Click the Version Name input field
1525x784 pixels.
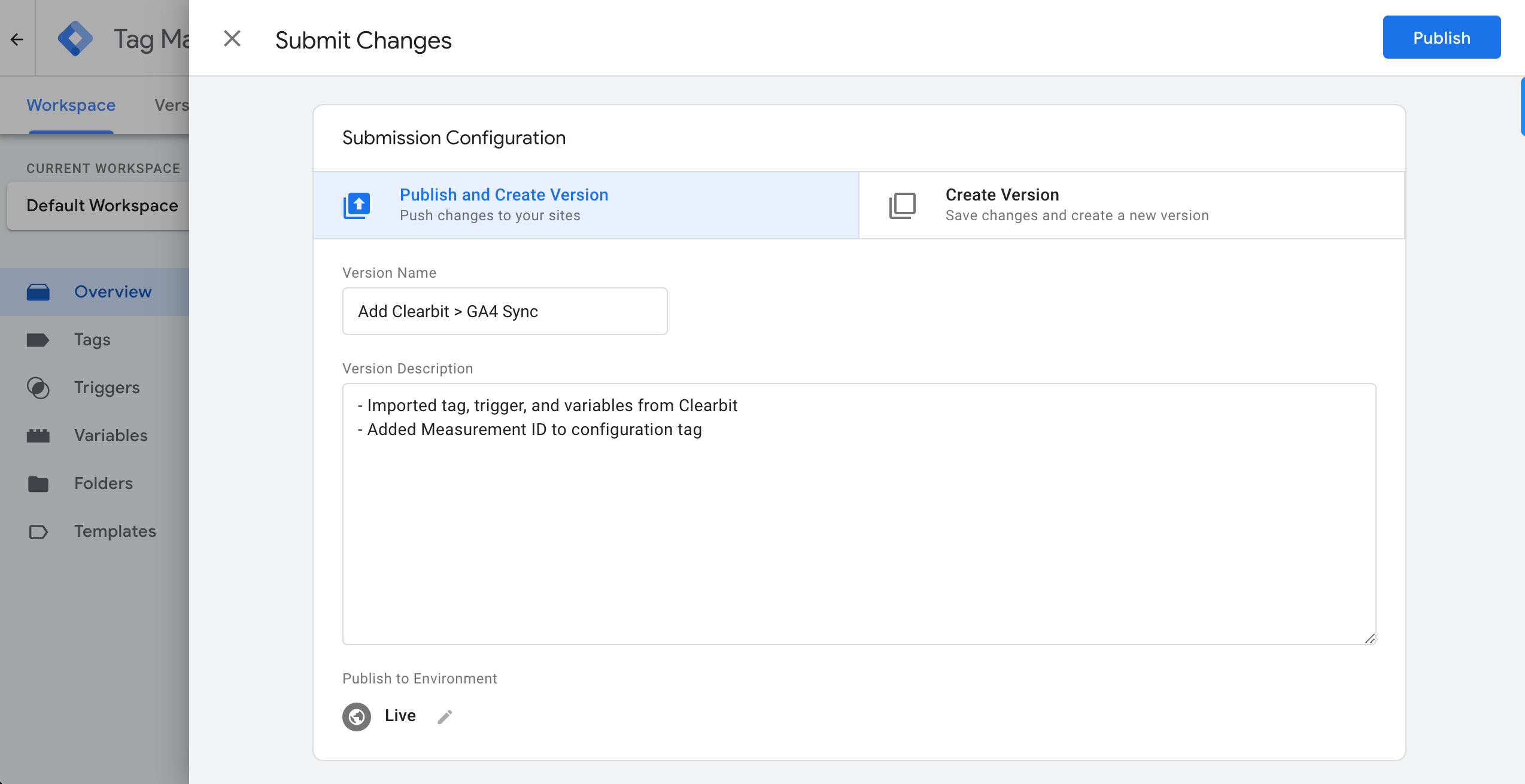click(505, 311)
